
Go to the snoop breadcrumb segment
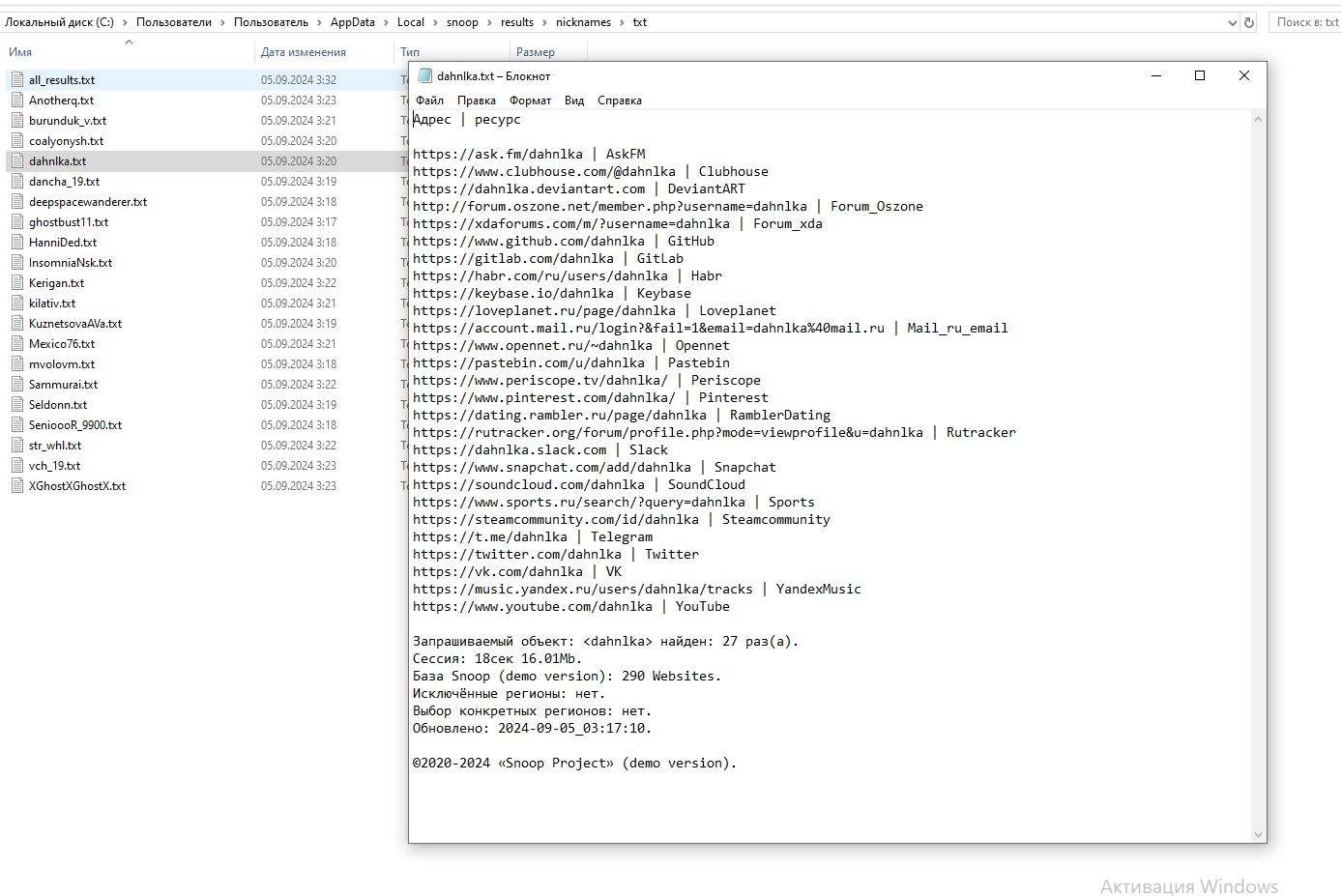(x=462, y=22)
